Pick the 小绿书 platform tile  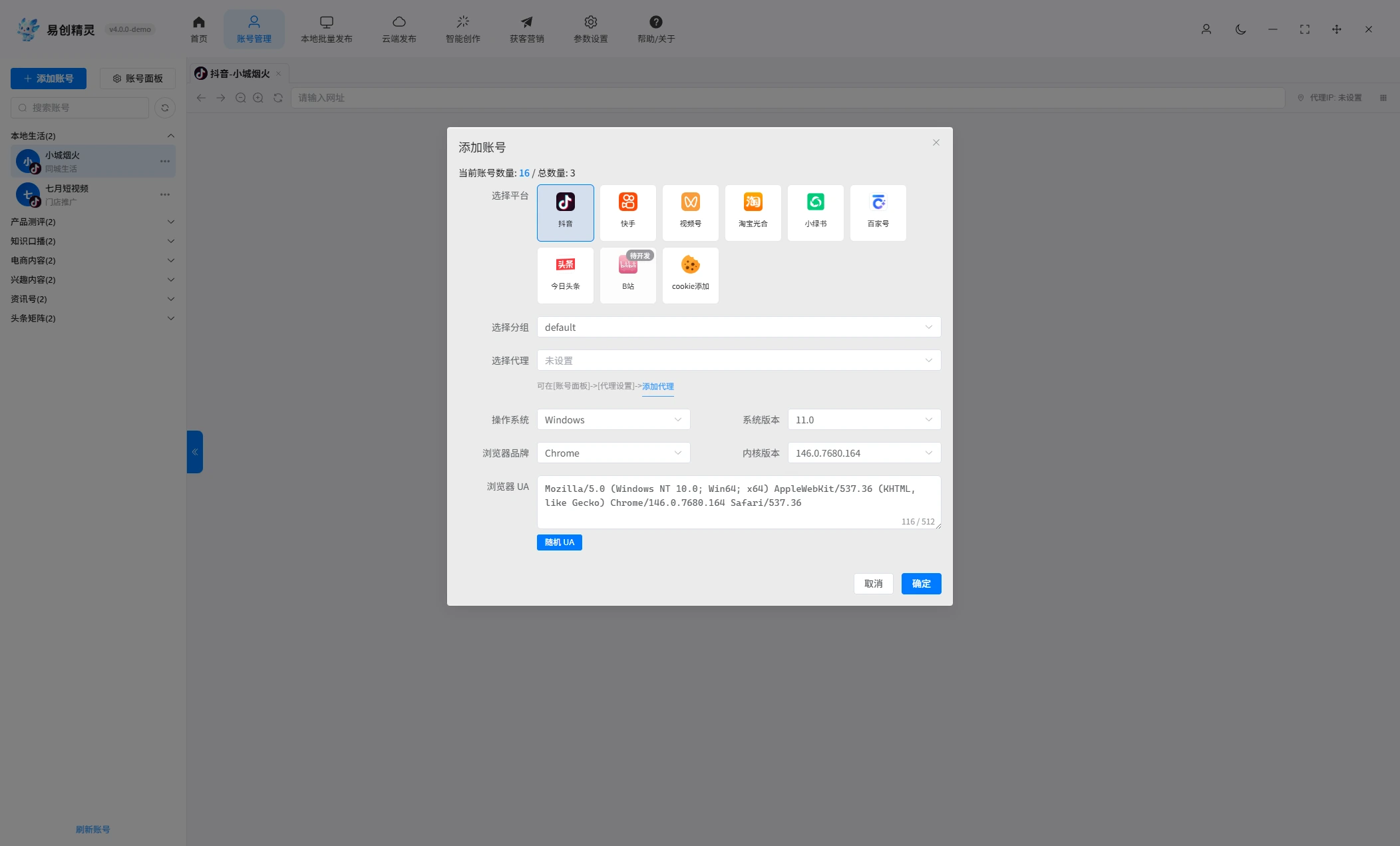click(815, 212)
